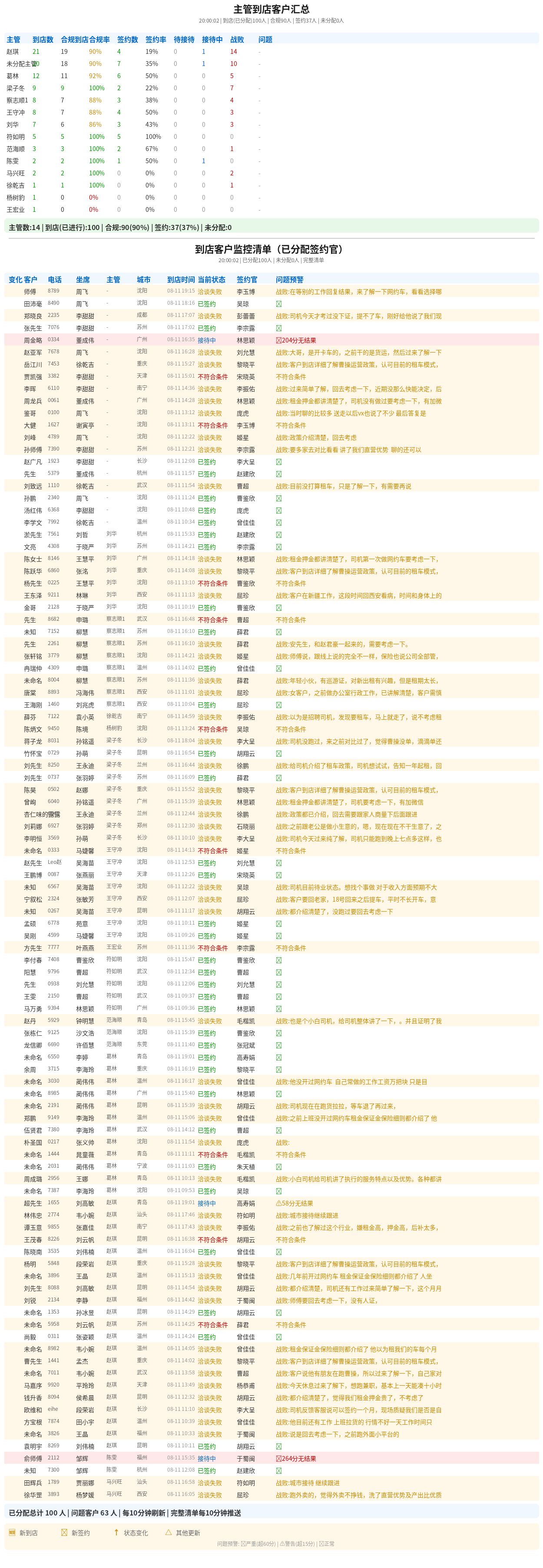Click the 主管到店客户汇总 title
This screenshot has width=543, height=1568.
click(x=271, y=9)
